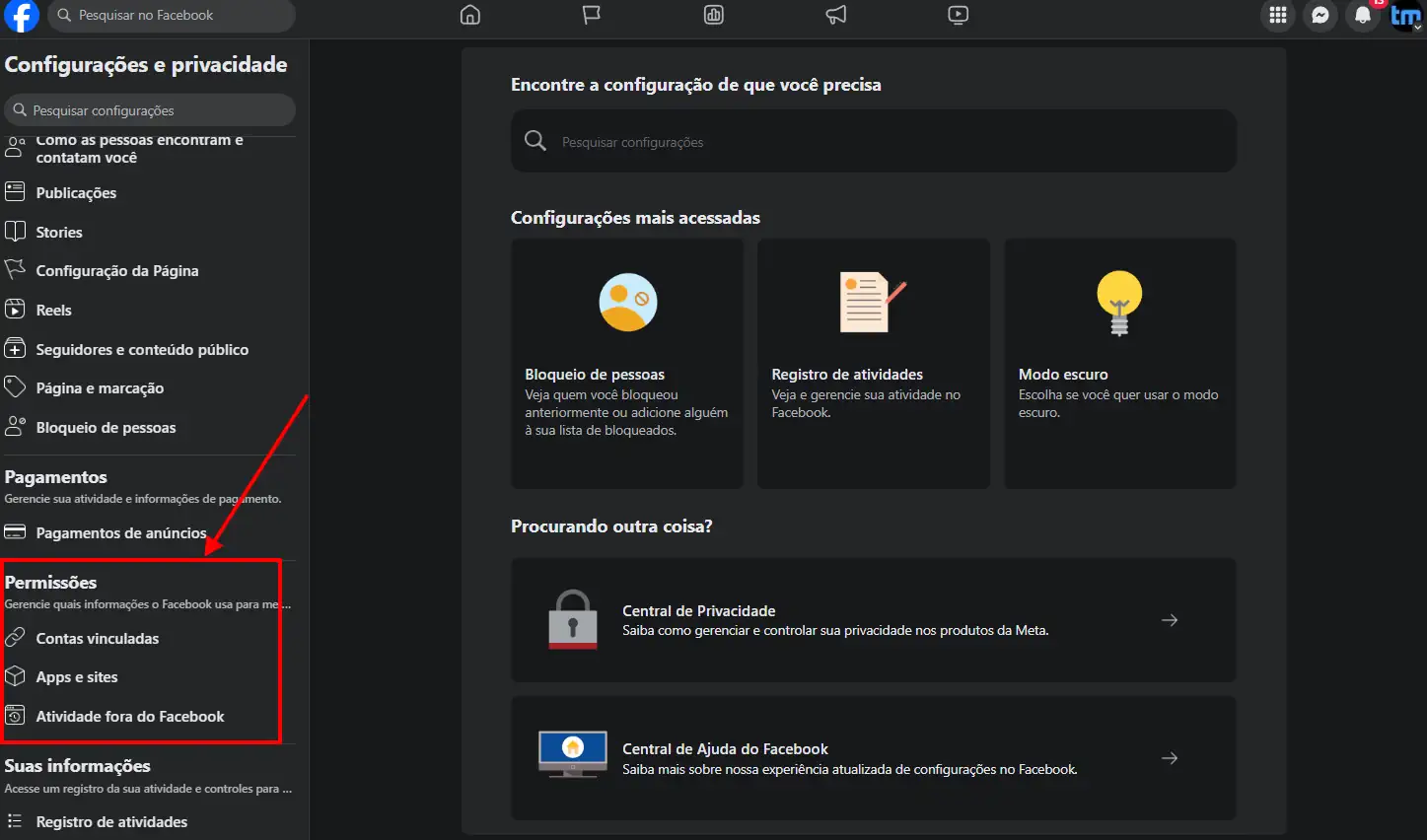This screenshot has height=840, width=1427.
Task: Focus the Pesquisar no Facebook search box
Action: 172,16
